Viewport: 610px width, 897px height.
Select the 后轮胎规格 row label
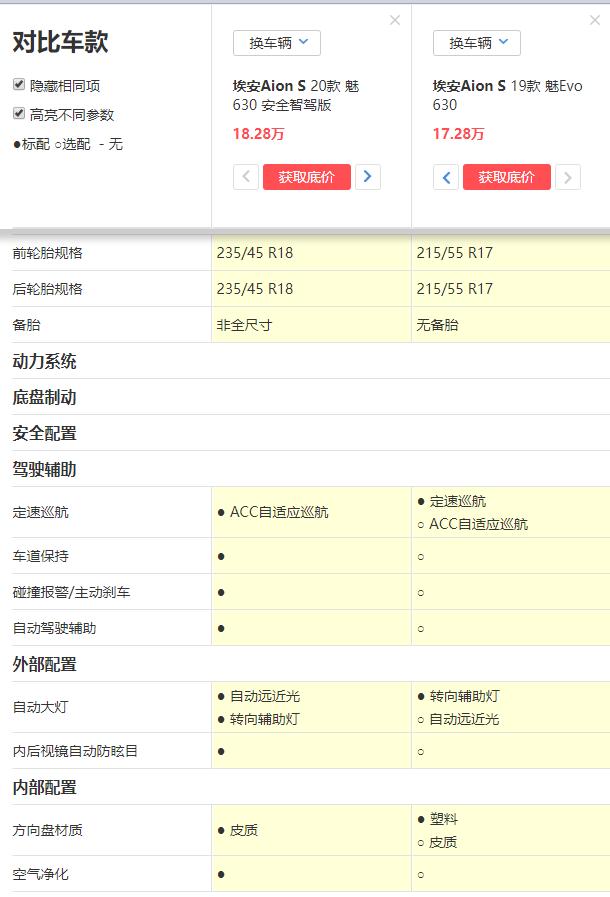click(x=47, y=289)
